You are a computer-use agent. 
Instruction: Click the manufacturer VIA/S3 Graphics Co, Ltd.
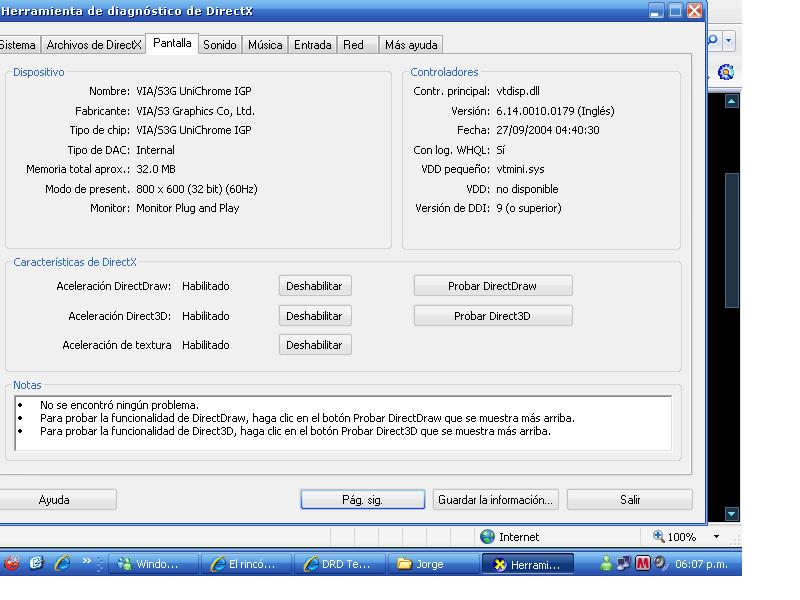coord(195,111)
